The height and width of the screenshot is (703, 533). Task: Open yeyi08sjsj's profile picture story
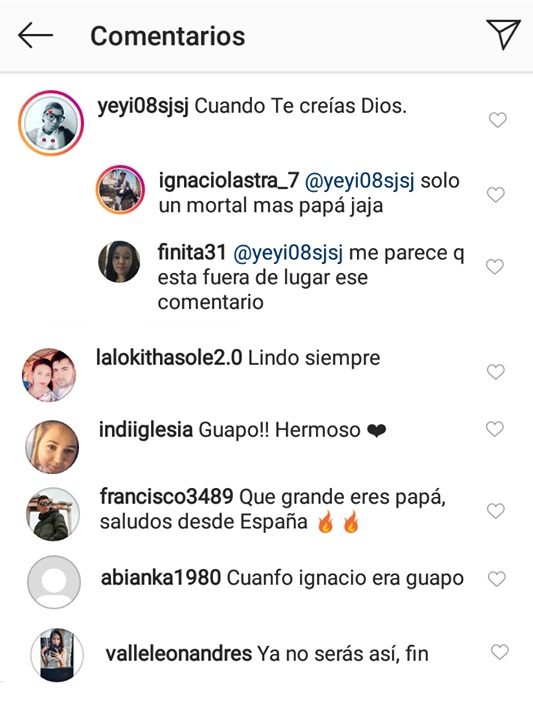click(51, 123)
